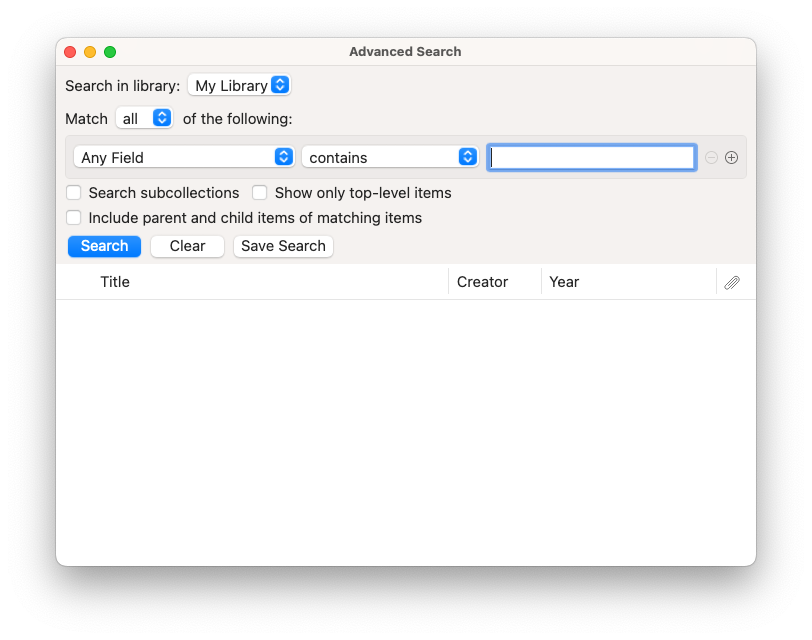Clear the search conditions
Image resolution: width=812 pixels, height=640 pixels.
pos(187,246)
